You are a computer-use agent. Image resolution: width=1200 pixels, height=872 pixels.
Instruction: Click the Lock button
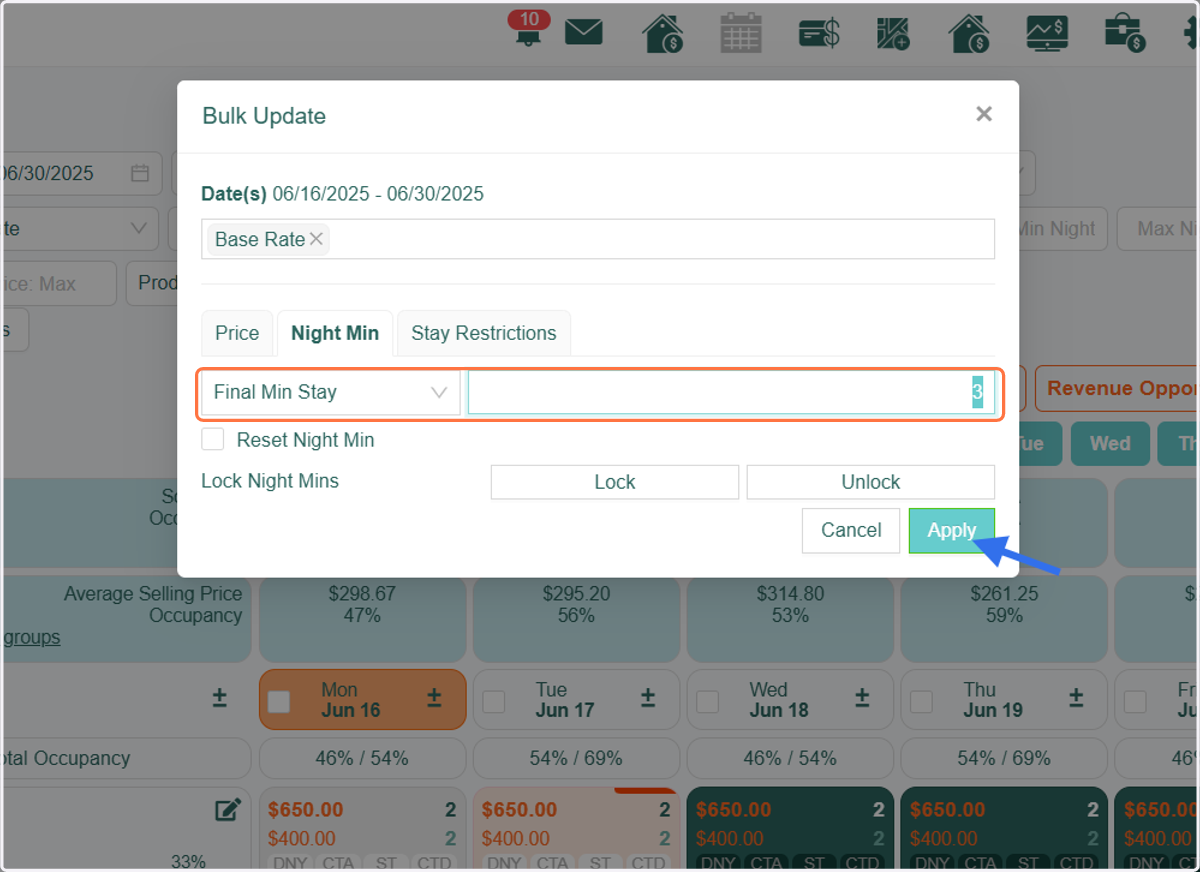pyautogui.click(x=615, y=482)
